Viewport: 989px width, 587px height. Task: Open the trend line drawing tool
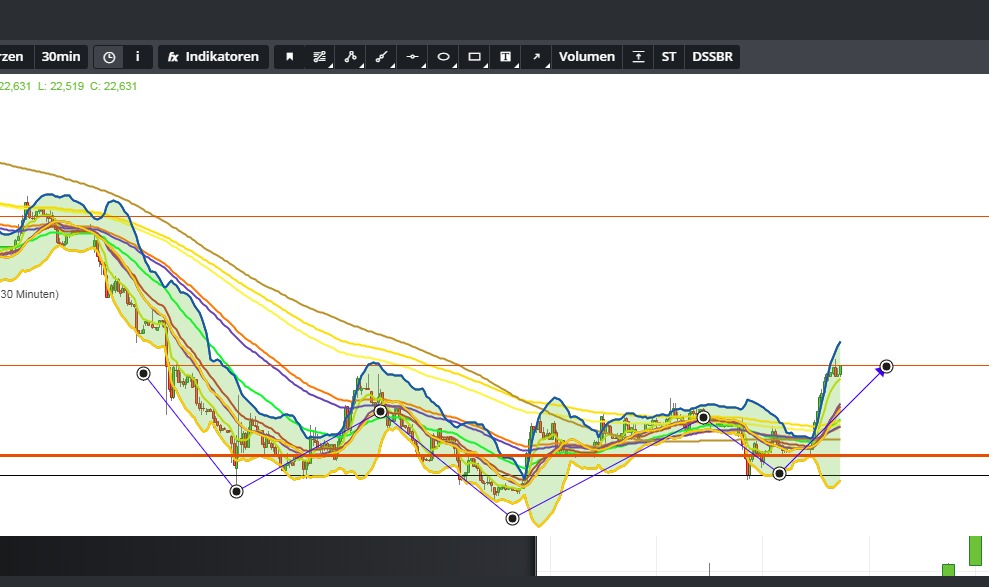(320, 57)
